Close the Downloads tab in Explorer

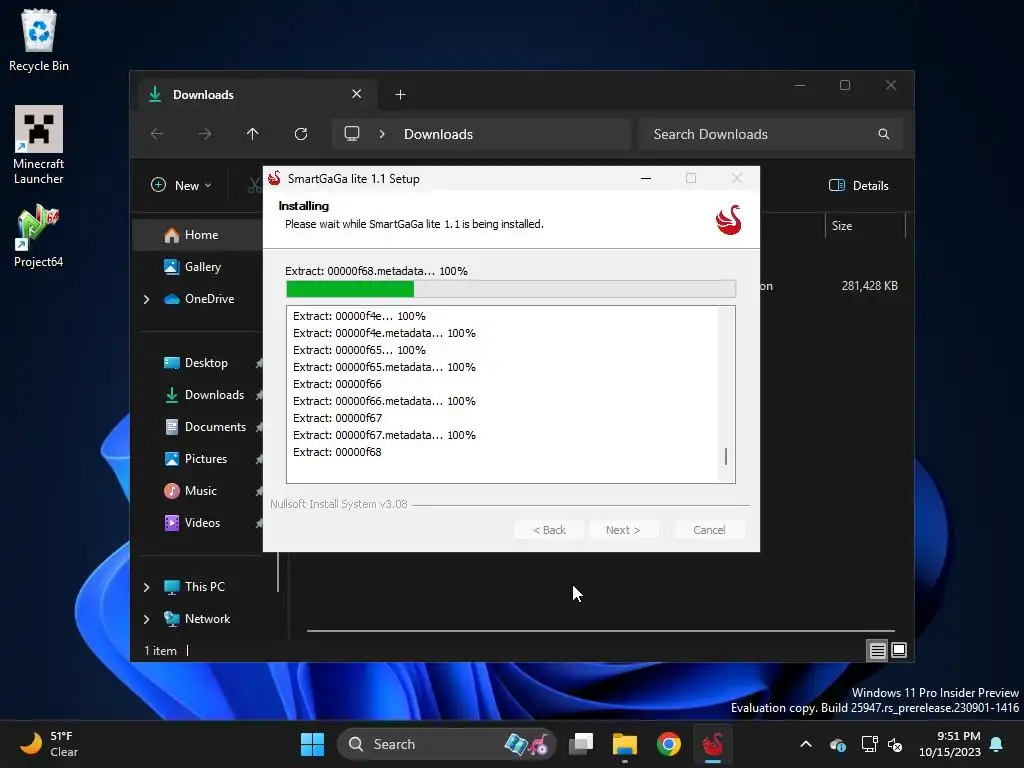[x=357, y=94]
